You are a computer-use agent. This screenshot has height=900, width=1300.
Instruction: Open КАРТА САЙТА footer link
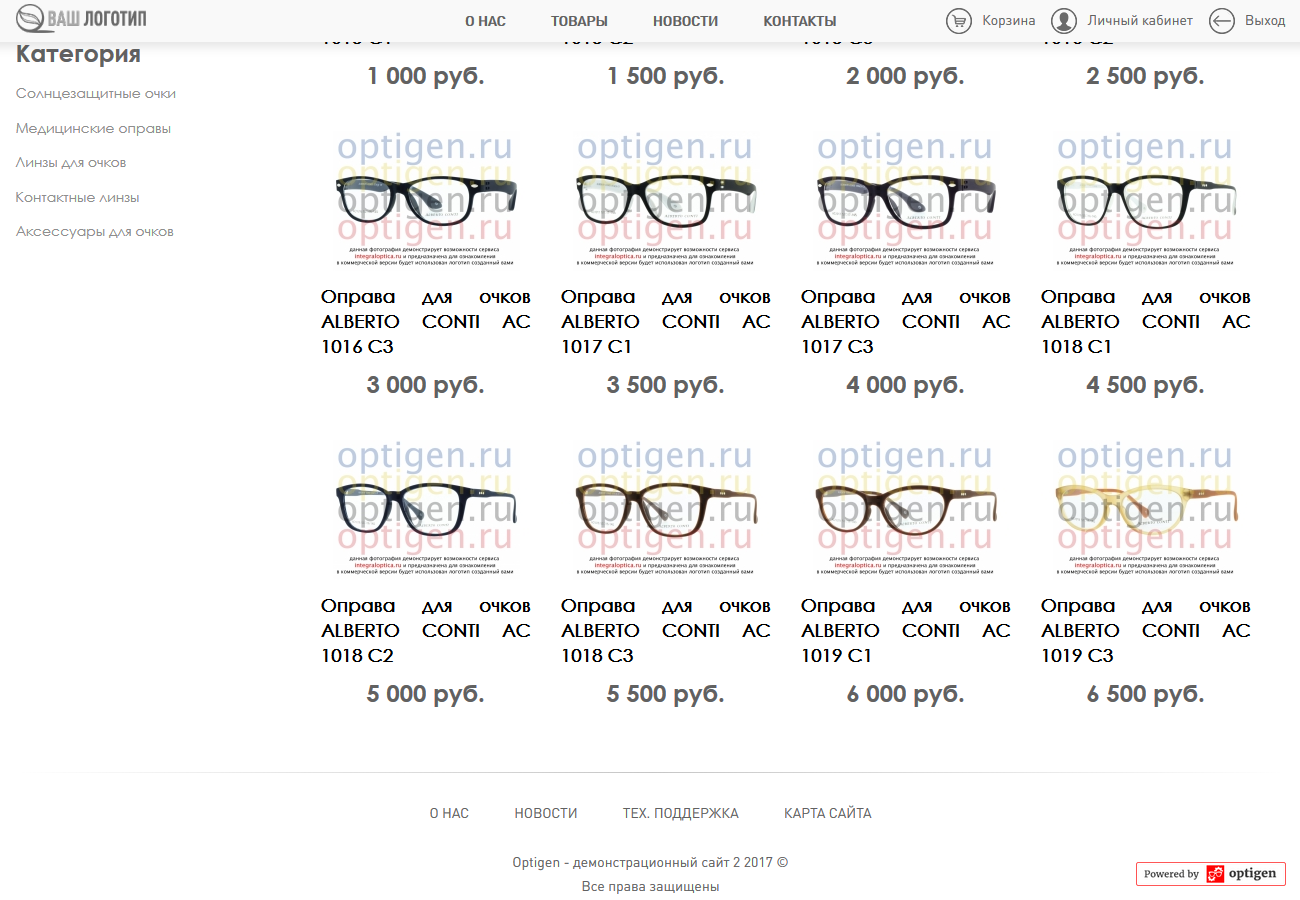click(x=827, y=813)
